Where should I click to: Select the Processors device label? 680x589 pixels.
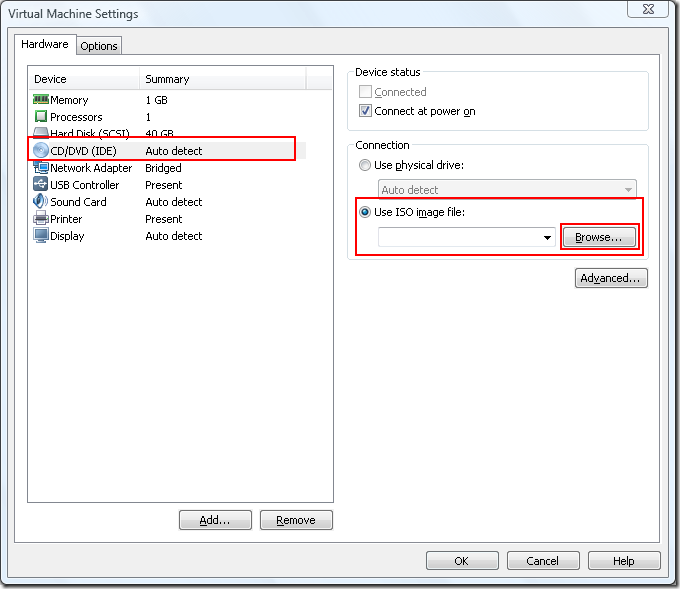pos(76,117)
